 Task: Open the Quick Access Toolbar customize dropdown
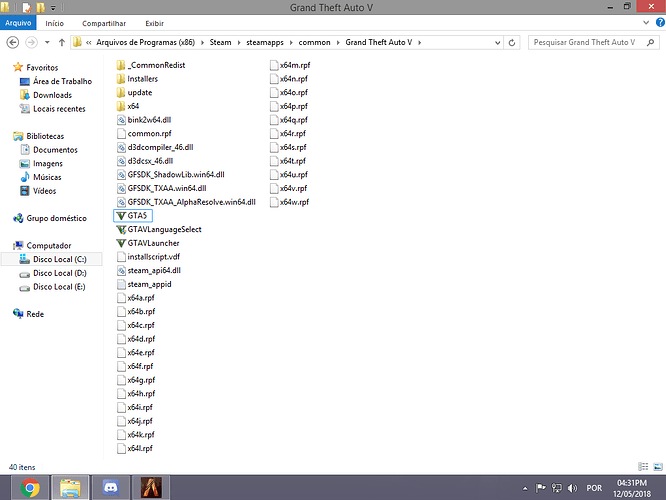point(53,8)
